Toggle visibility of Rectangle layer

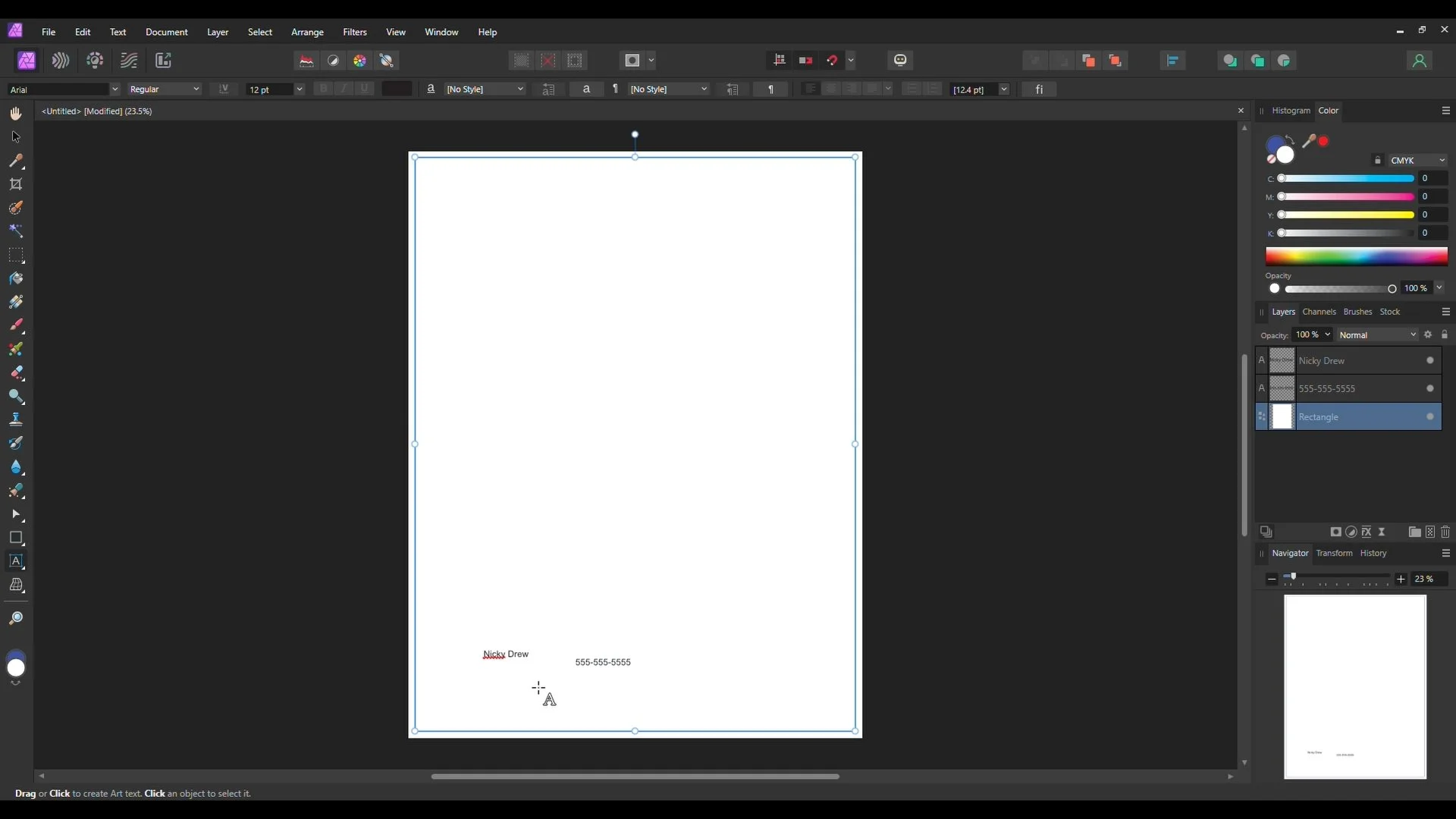click(1430, 417)
